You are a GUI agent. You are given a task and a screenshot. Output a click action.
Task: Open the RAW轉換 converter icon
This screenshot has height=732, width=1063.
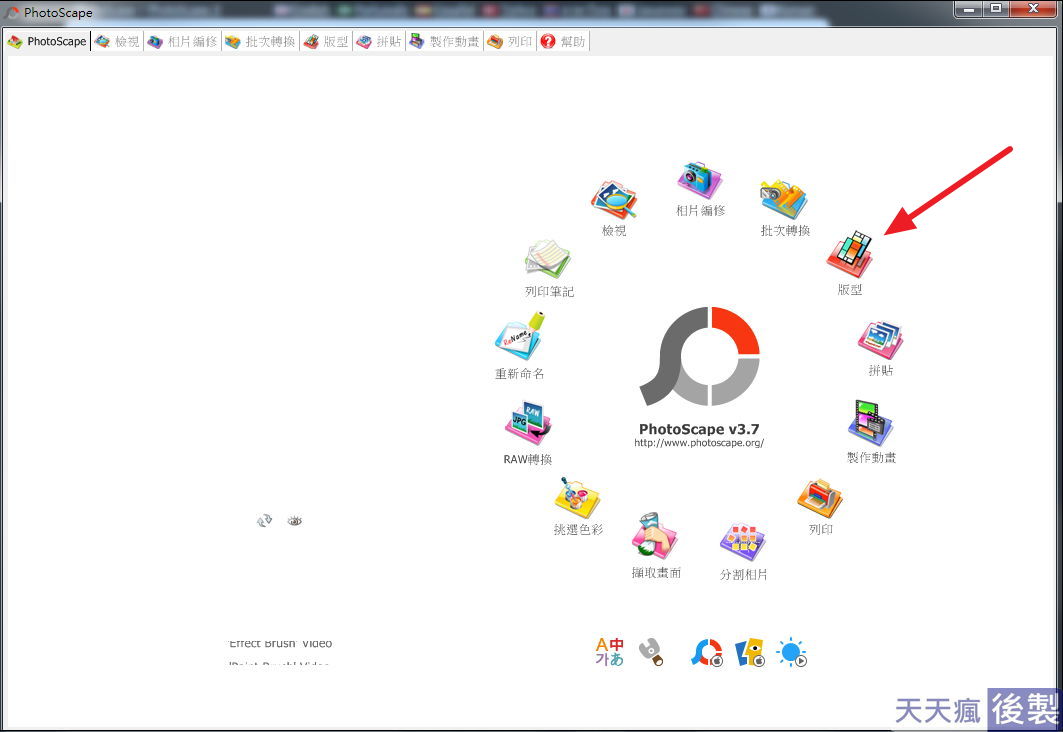528,424
